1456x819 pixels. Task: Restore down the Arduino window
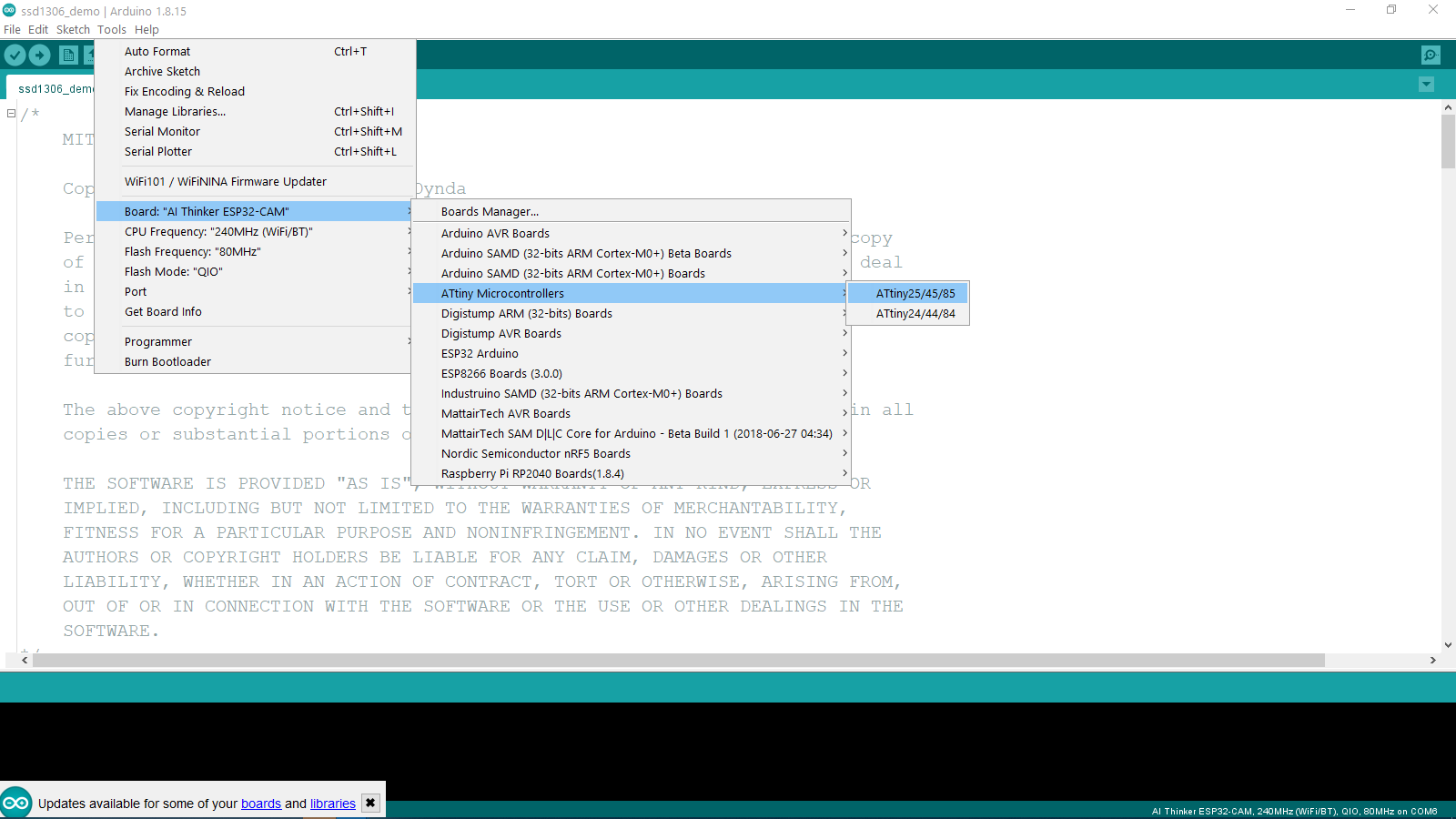click(x=1391, y=10)
